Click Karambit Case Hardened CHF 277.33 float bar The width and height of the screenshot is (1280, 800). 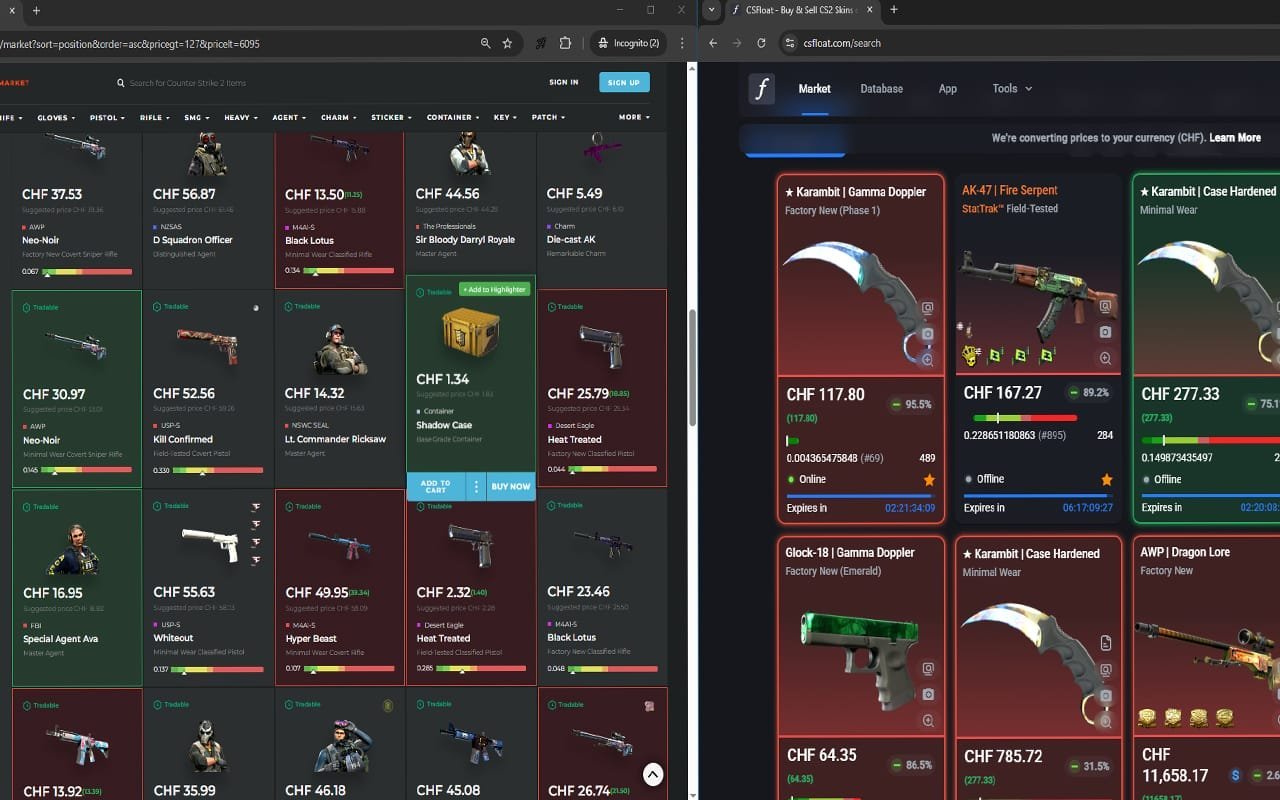pos(1210,440)
